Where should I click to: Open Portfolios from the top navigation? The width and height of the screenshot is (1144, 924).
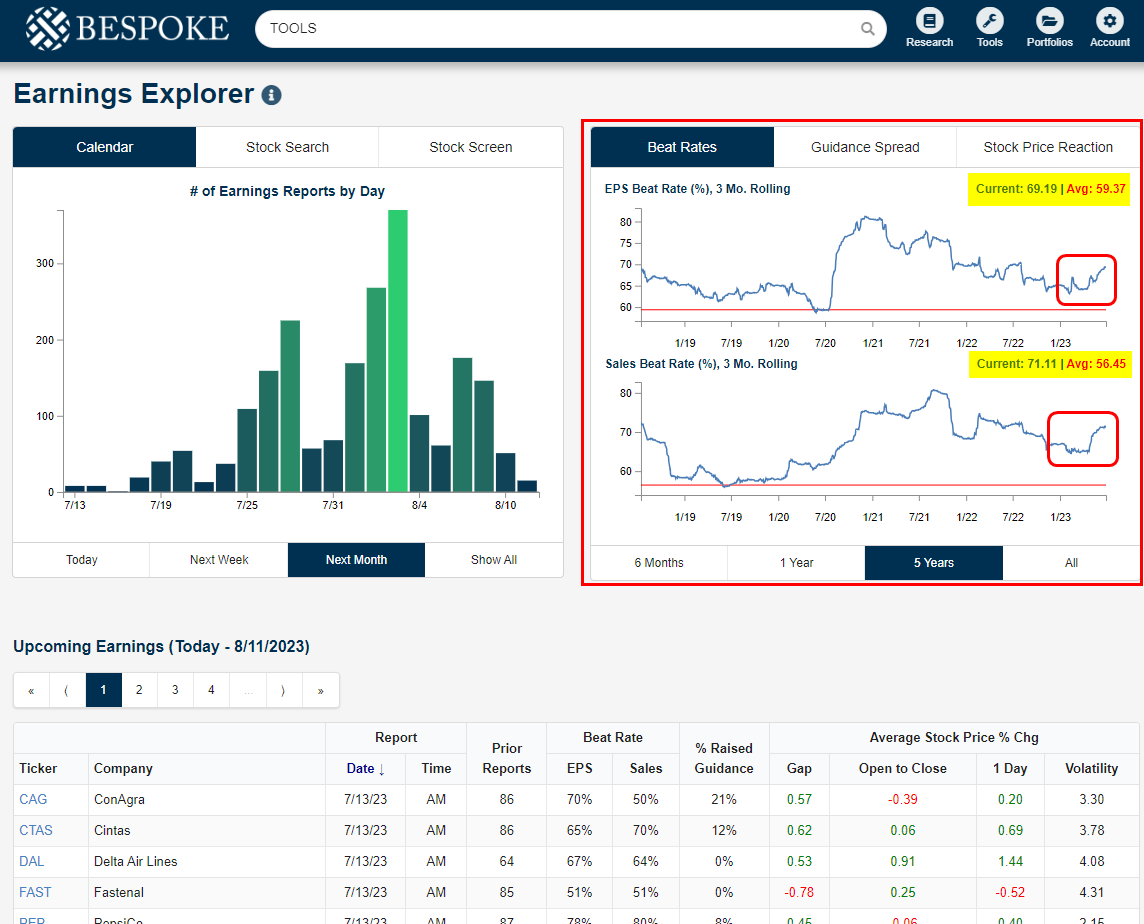(1049, 24)
